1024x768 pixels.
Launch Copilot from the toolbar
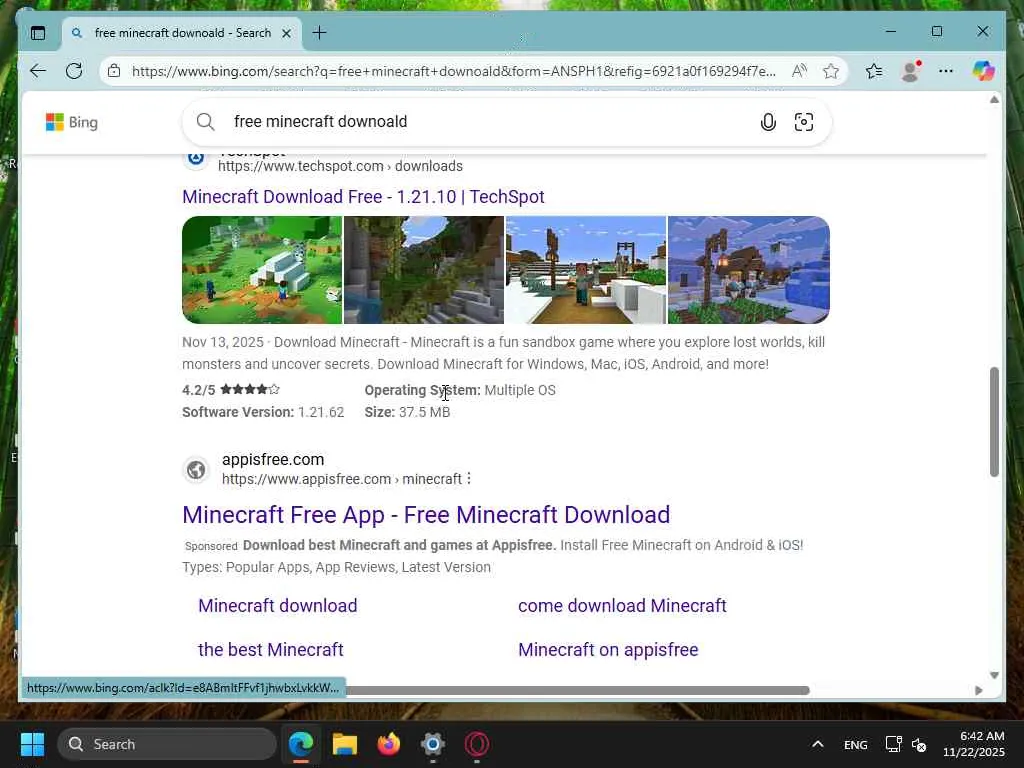(x=983, y=71)
